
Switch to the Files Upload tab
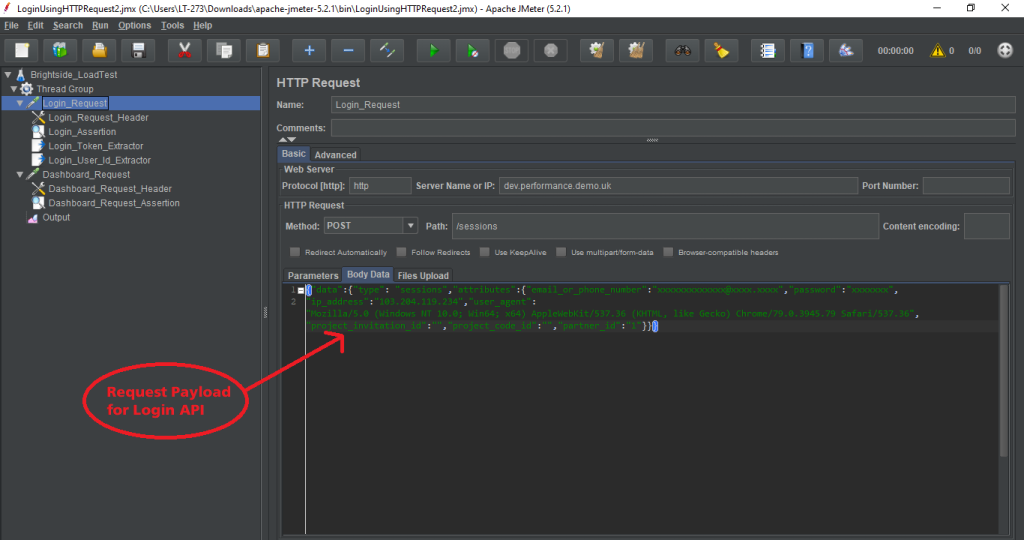pyautogui.click(x=423, y=275)
